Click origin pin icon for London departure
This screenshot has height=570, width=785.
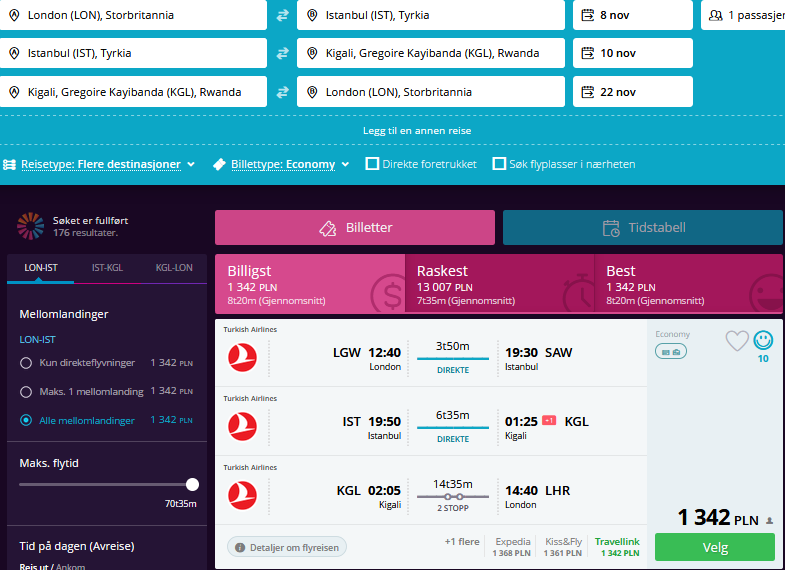[15, 15]
